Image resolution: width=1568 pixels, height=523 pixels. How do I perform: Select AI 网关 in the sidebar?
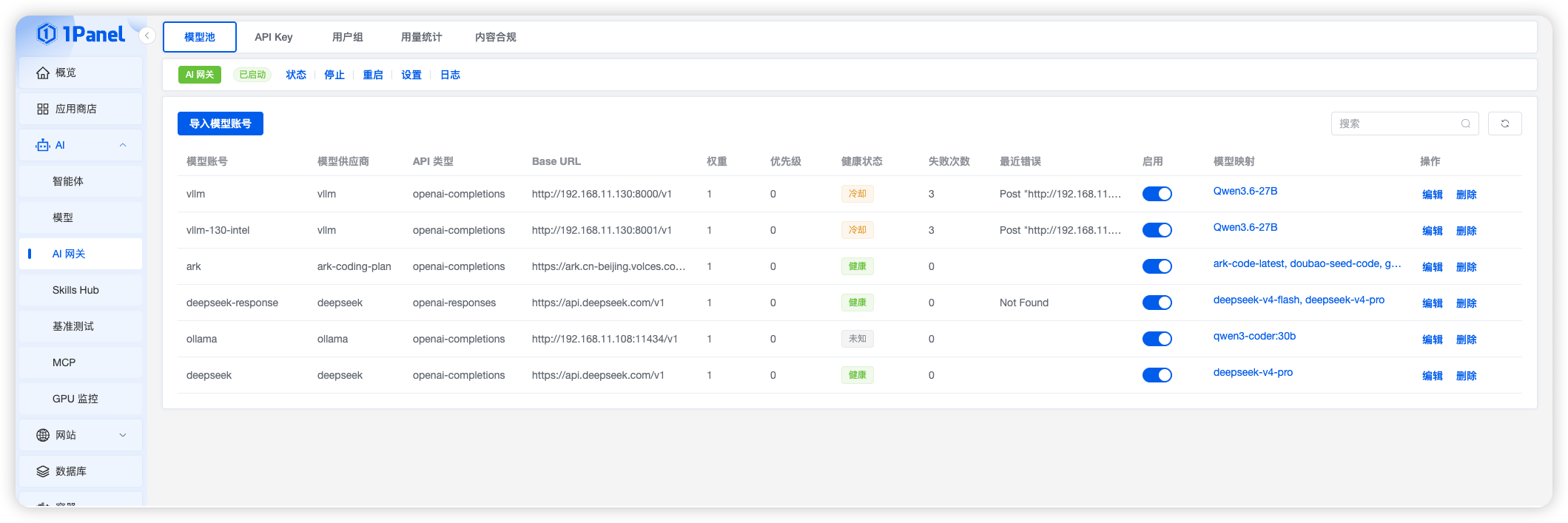click(81, 254)
